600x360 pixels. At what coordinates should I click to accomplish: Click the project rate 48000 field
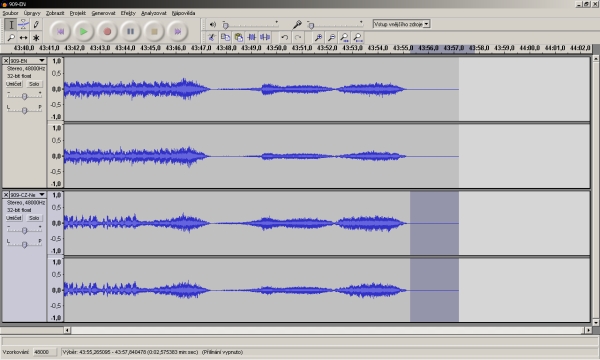pos(44,352)
